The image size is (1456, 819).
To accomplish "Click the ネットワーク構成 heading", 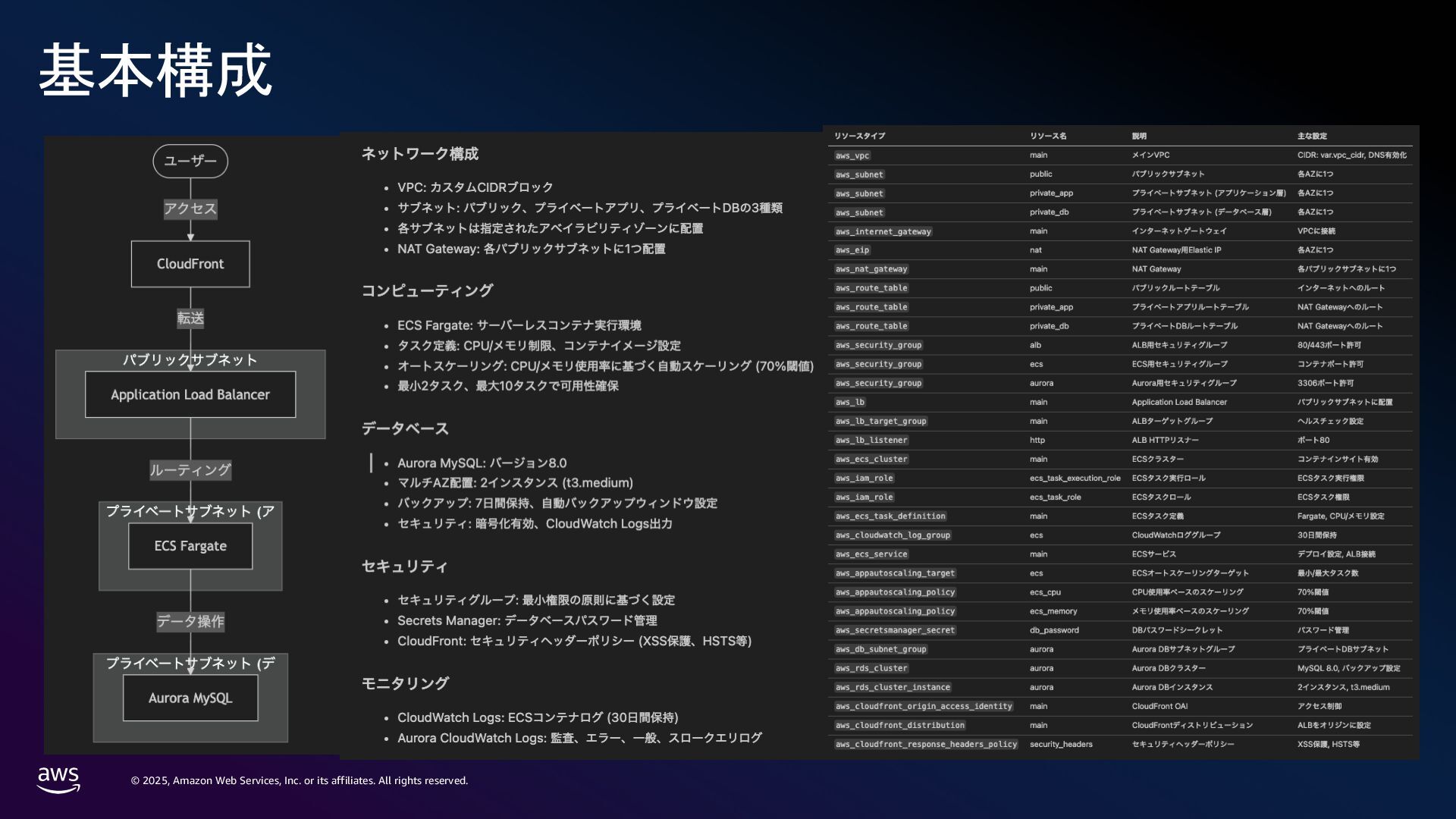I will click(x=419, y=154).
